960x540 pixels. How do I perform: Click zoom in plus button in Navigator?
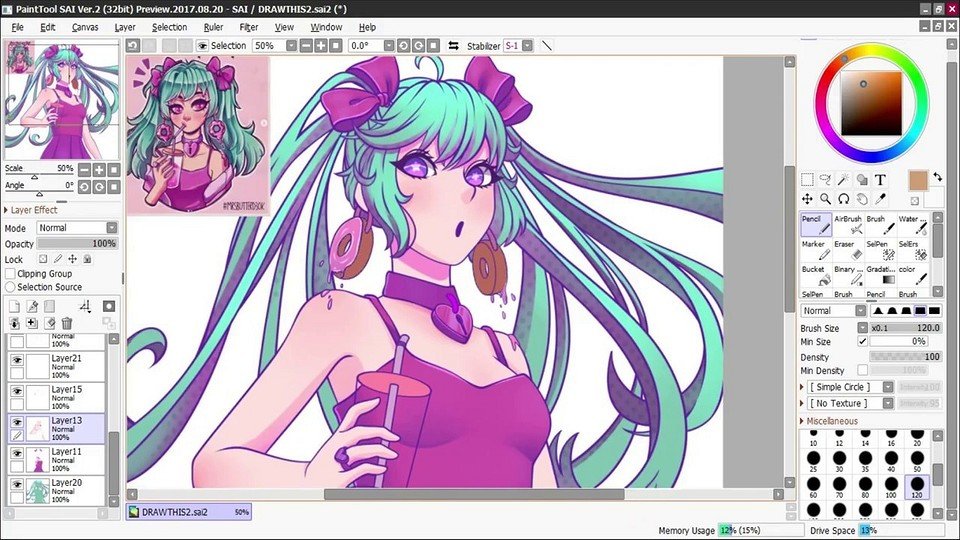point(99,170)
